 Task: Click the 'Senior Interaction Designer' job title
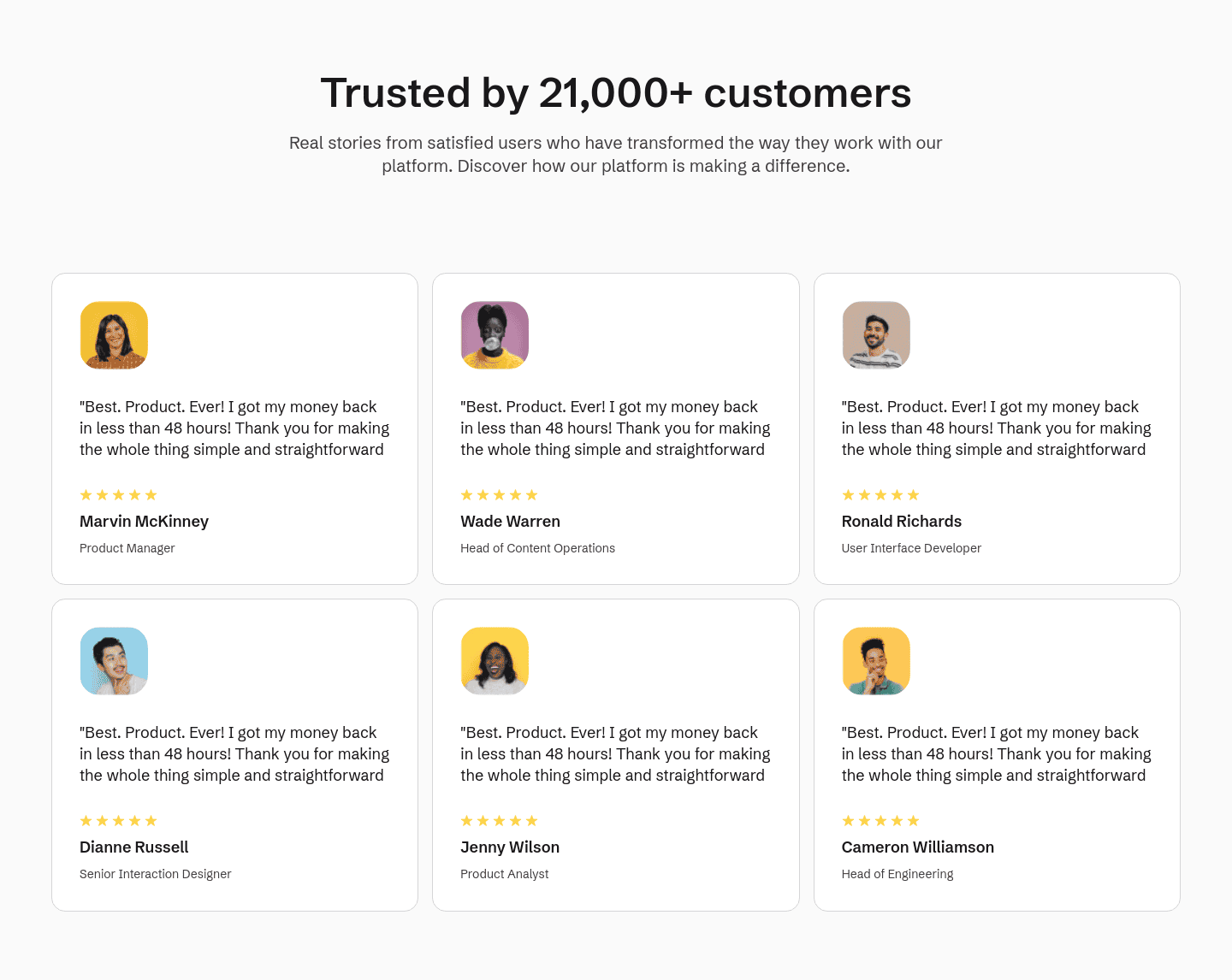point(155,874)
